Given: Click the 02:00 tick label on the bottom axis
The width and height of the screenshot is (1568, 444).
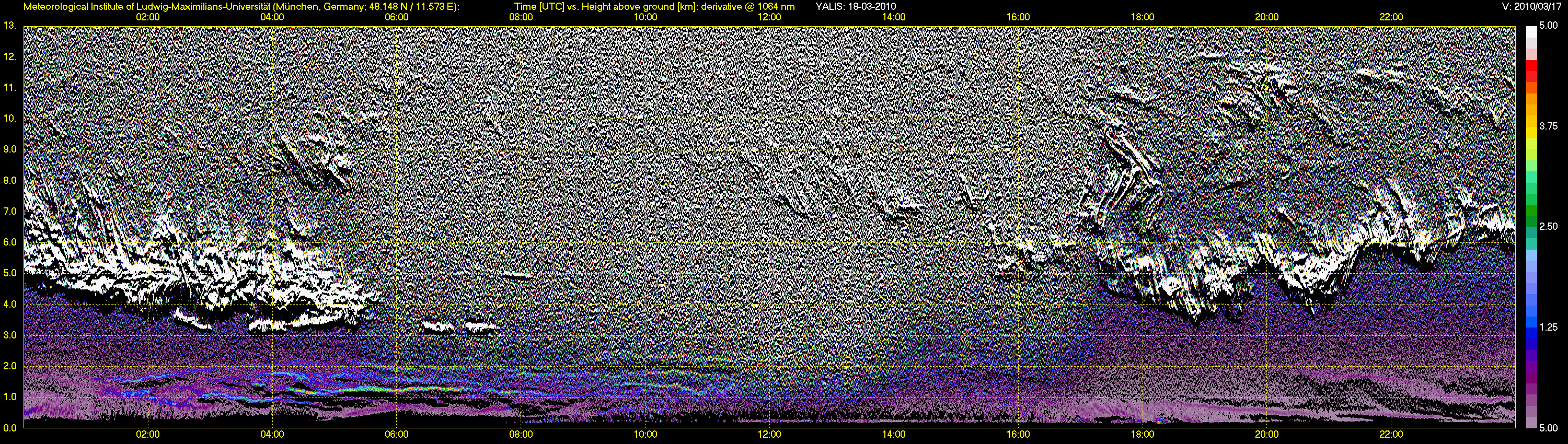Looking at the screenshot, I should [148, 434].
